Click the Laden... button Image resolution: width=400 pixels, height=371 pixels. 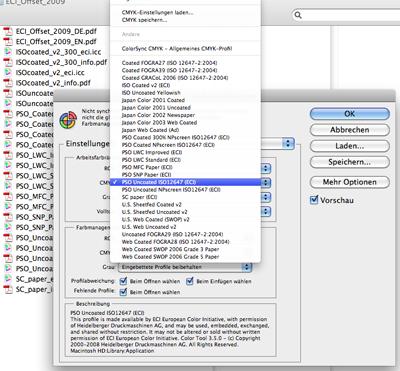[x=350, y=146]
